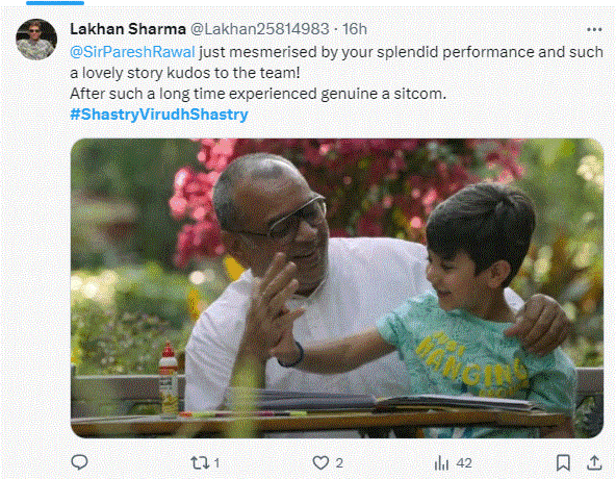Click the like count showing 2
This screenshot has width=616, height=479.
[339, 462]
